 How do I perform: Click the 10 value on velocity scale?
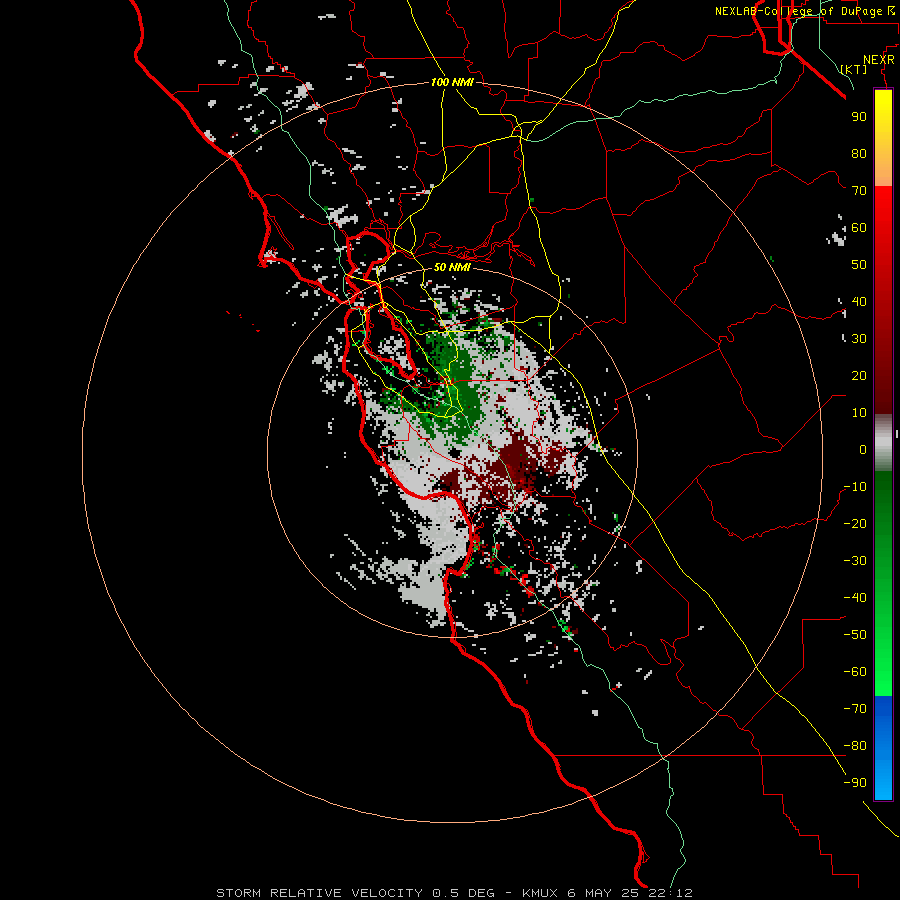pyautogui.click(x=859, y=413)
